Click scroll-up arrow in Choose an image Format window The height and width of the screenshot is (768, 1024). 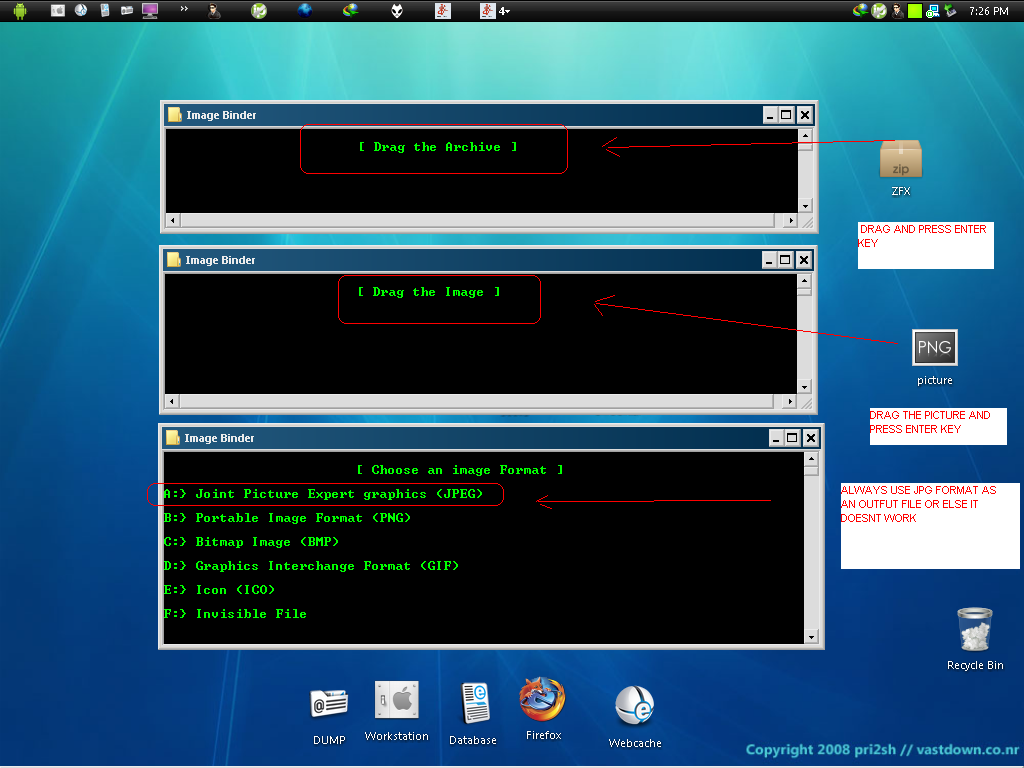tap(811, 458)
